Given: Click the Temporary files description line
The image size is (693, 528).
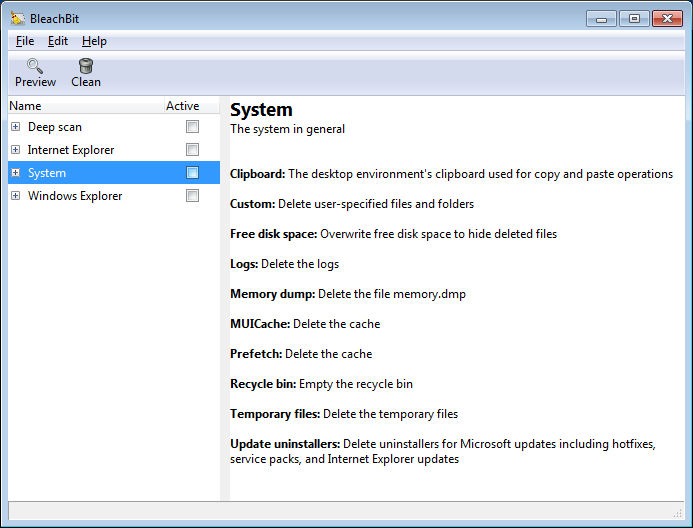Looking at the screenshot, I should 344,414.
